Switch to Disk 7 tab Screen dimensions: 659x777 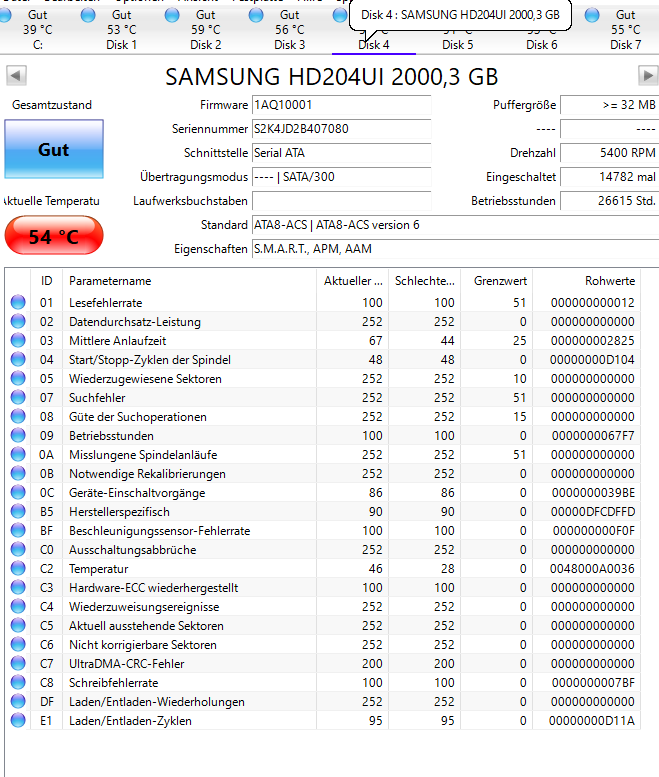[x=625, y=30]
